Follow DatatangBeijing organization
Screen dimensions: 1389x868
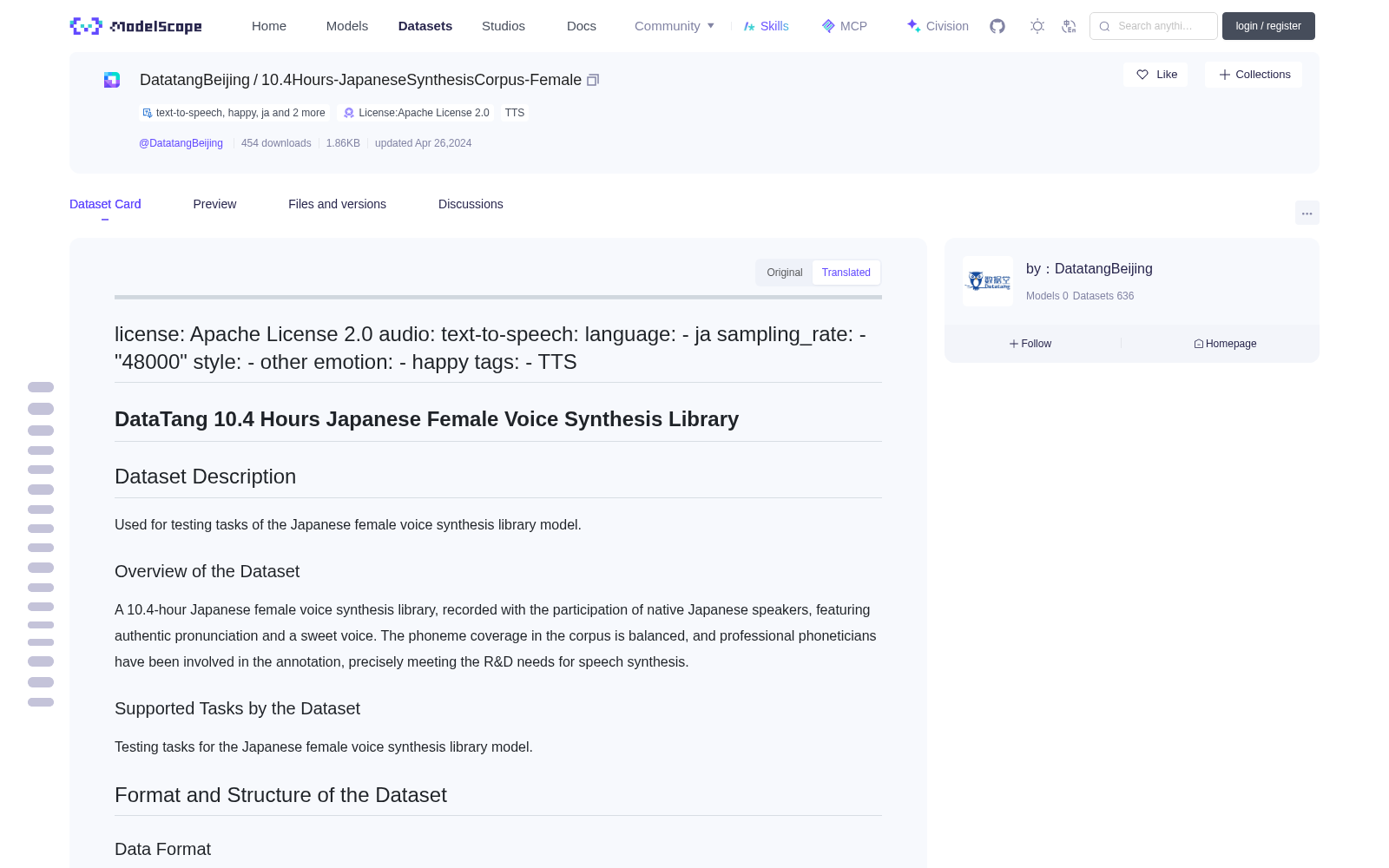[x=1030, y=344]
